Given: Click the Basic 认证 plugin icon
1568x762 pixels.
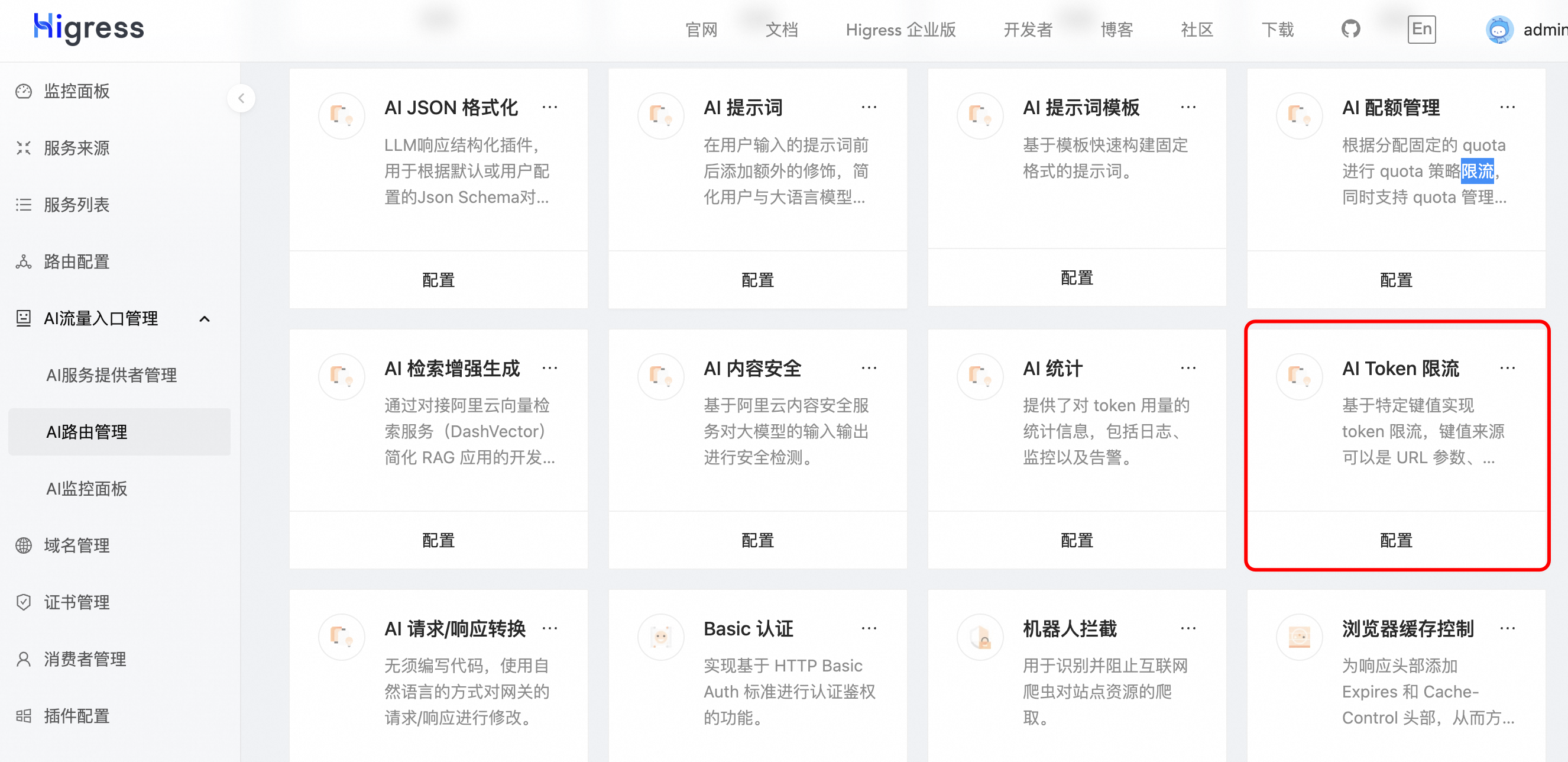Looking at the screenshot, I should pyautogui.click(x=660, y=637).
